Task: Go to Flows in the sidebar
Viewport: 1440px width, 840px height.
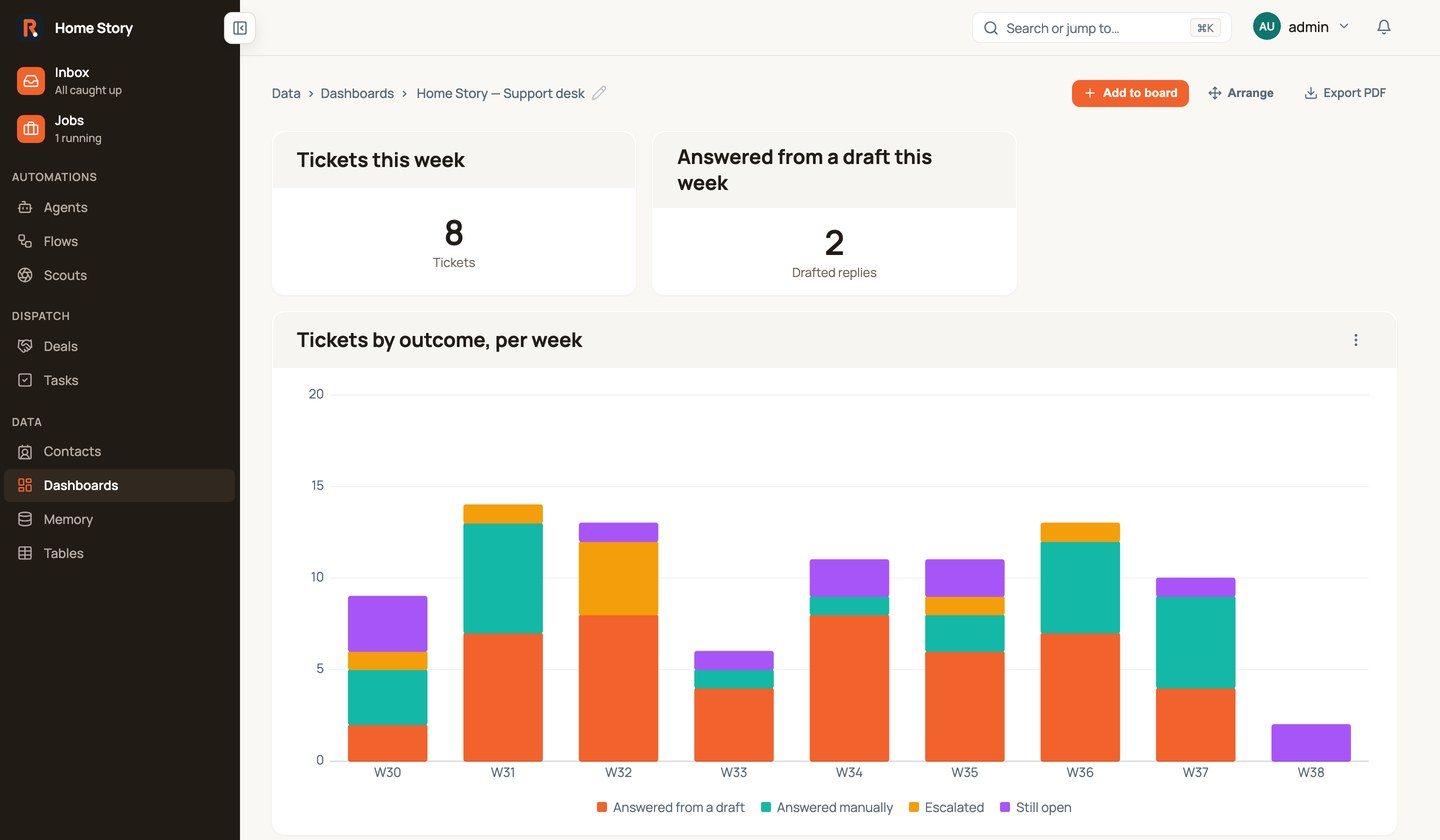Action: pyautogui.click(x=120, y=242)
